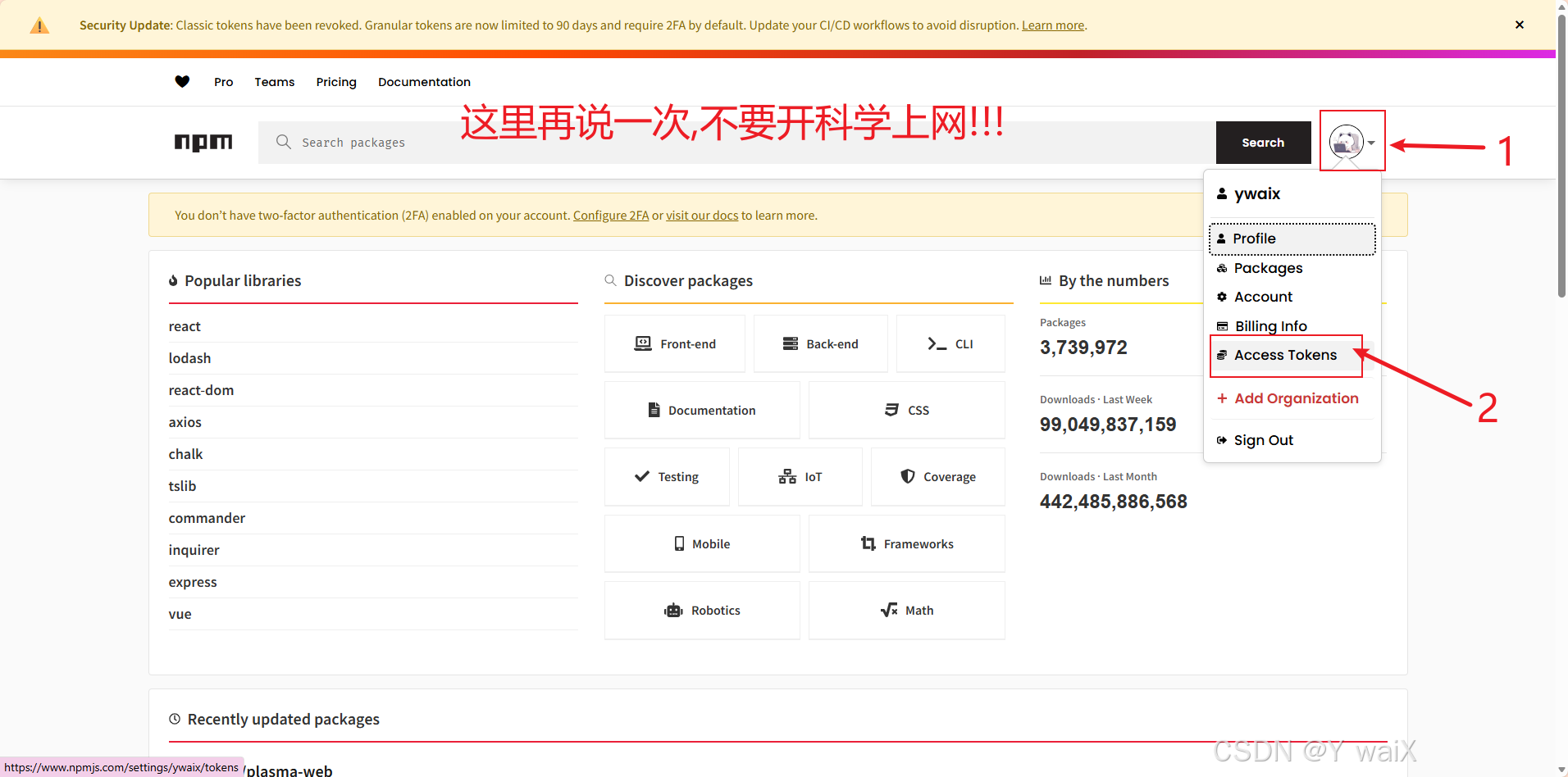Open the tslib library link
The width and height of the screenshot is (1568, 777).
pyautogui.click(x=182, y=486)
